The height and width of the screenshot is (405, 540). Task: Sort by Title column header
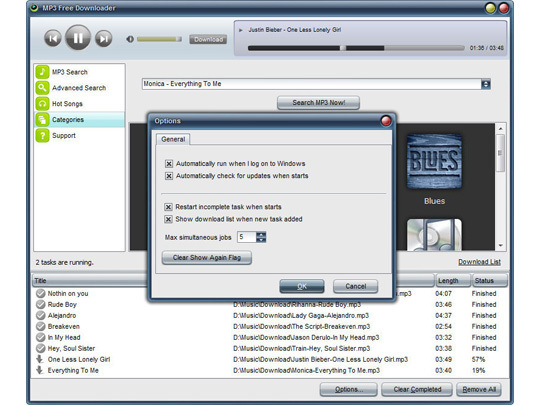[90, 281]
